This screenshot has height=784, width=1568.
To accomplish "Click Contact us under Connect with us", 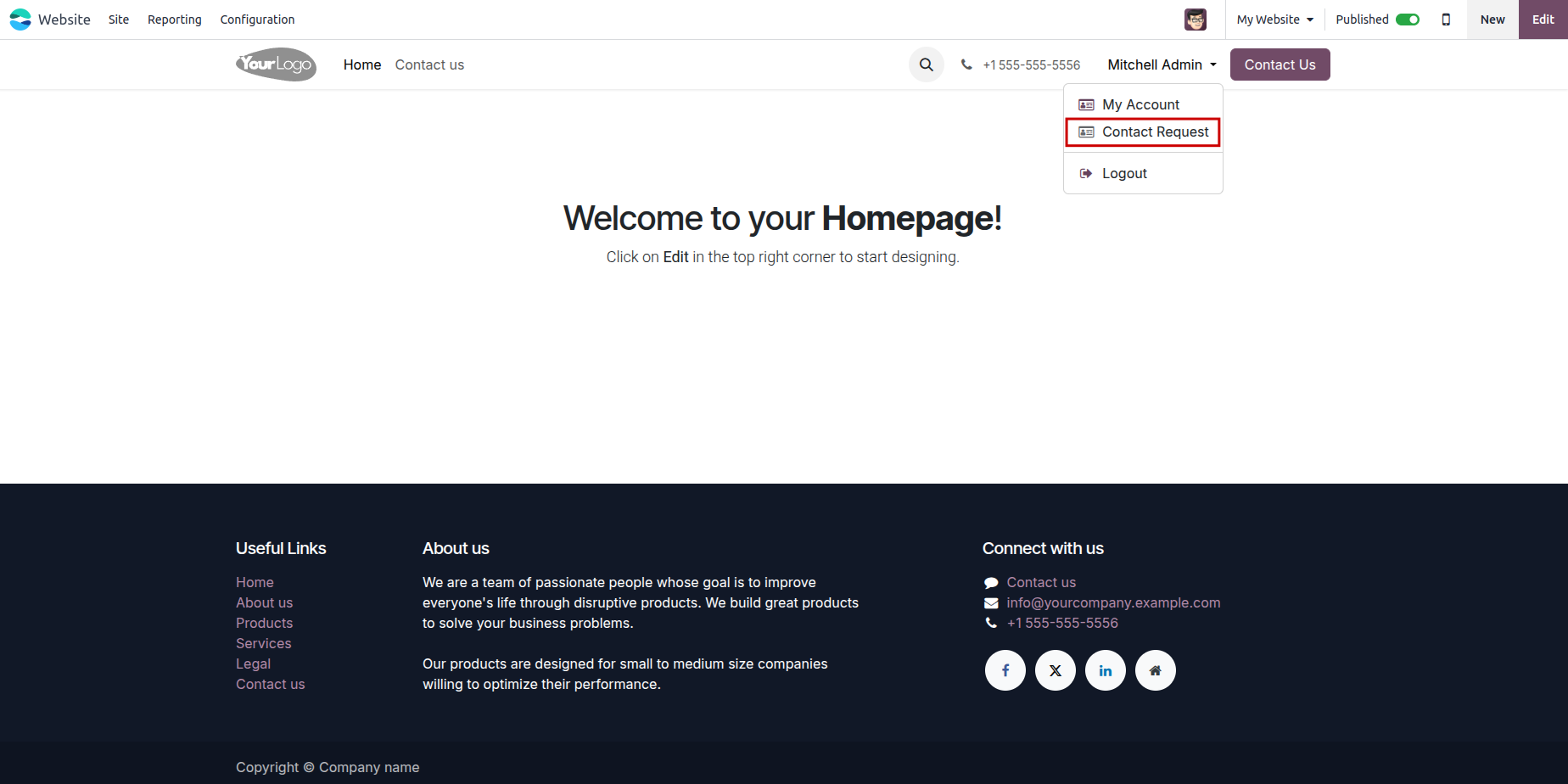I will coord(1041,582).
